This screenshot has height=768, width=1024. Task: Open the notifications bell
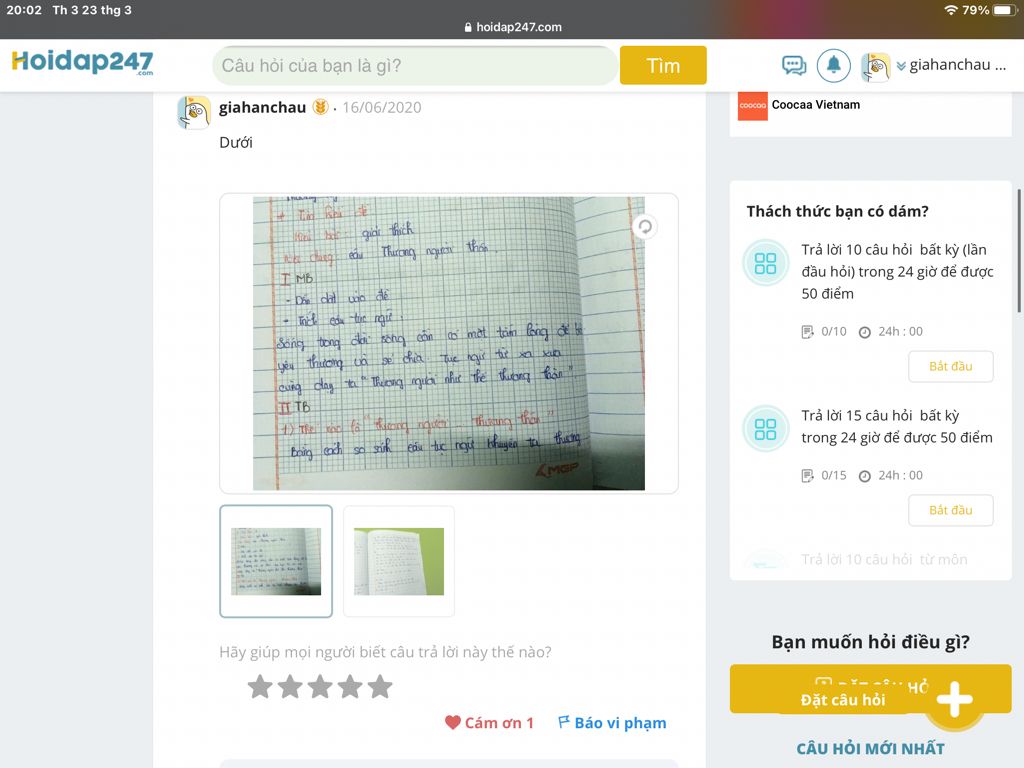(x=834, y=65)
